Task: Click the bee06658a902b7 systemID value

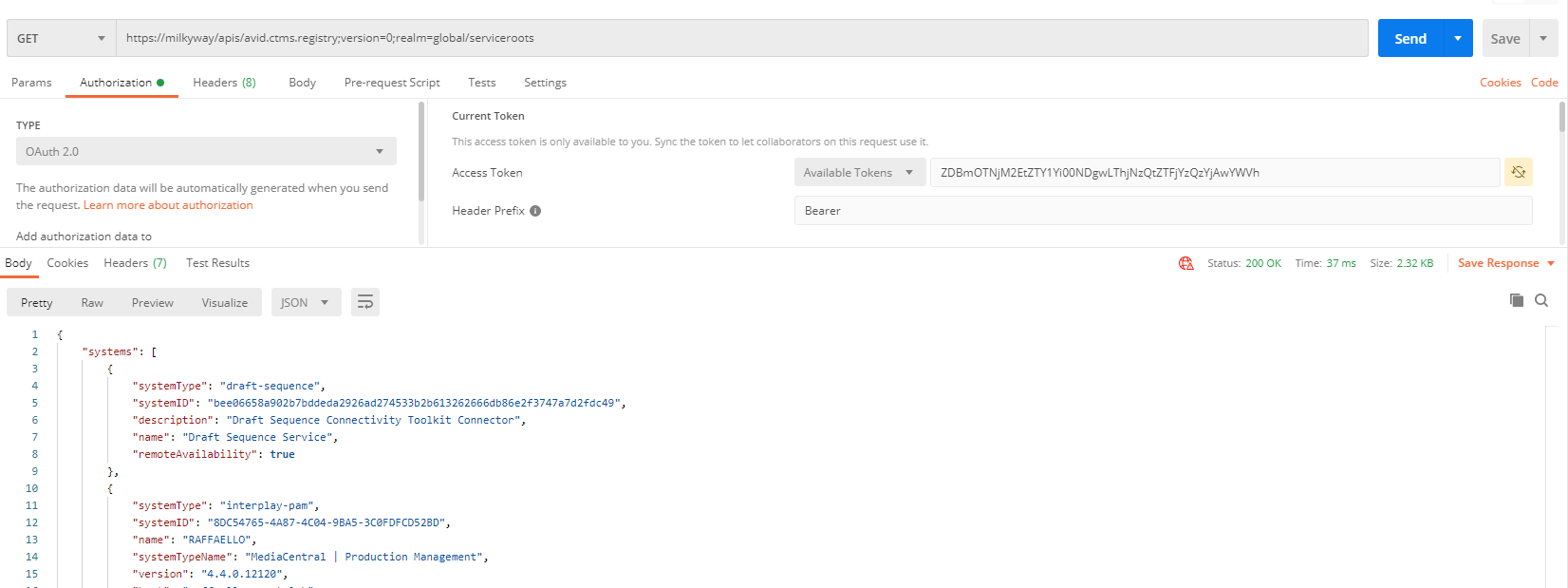Action: (x=414, y=403)
